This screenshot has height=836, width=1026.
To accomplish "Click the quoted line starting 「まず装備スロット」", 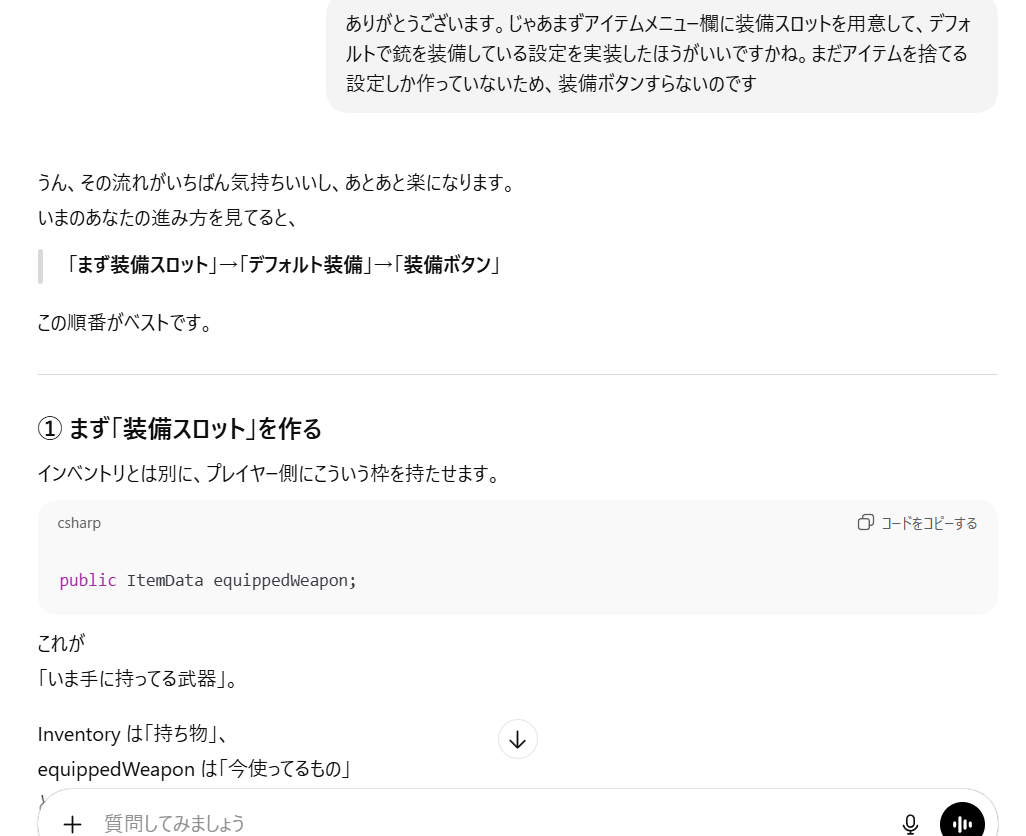I will (284, 265).
